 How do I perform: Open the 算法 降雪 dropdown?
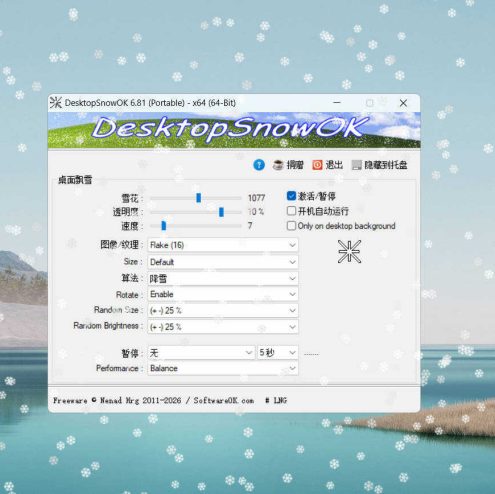click(223, 278)
